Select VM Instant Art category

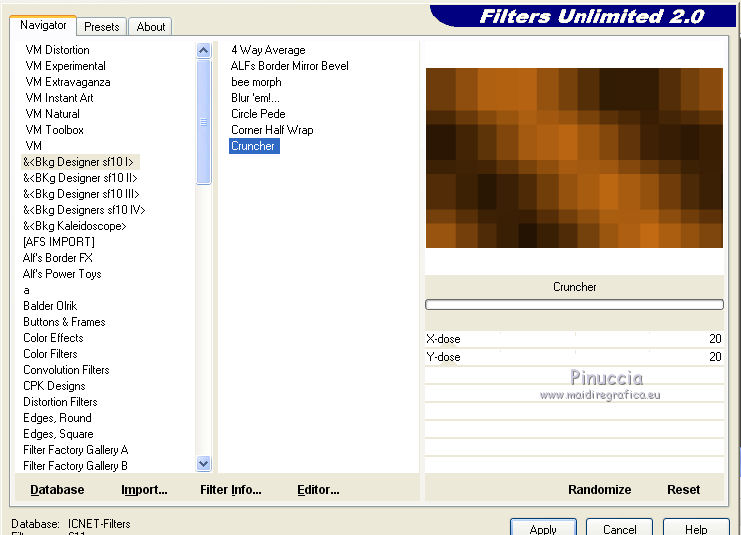coord(60,98)
